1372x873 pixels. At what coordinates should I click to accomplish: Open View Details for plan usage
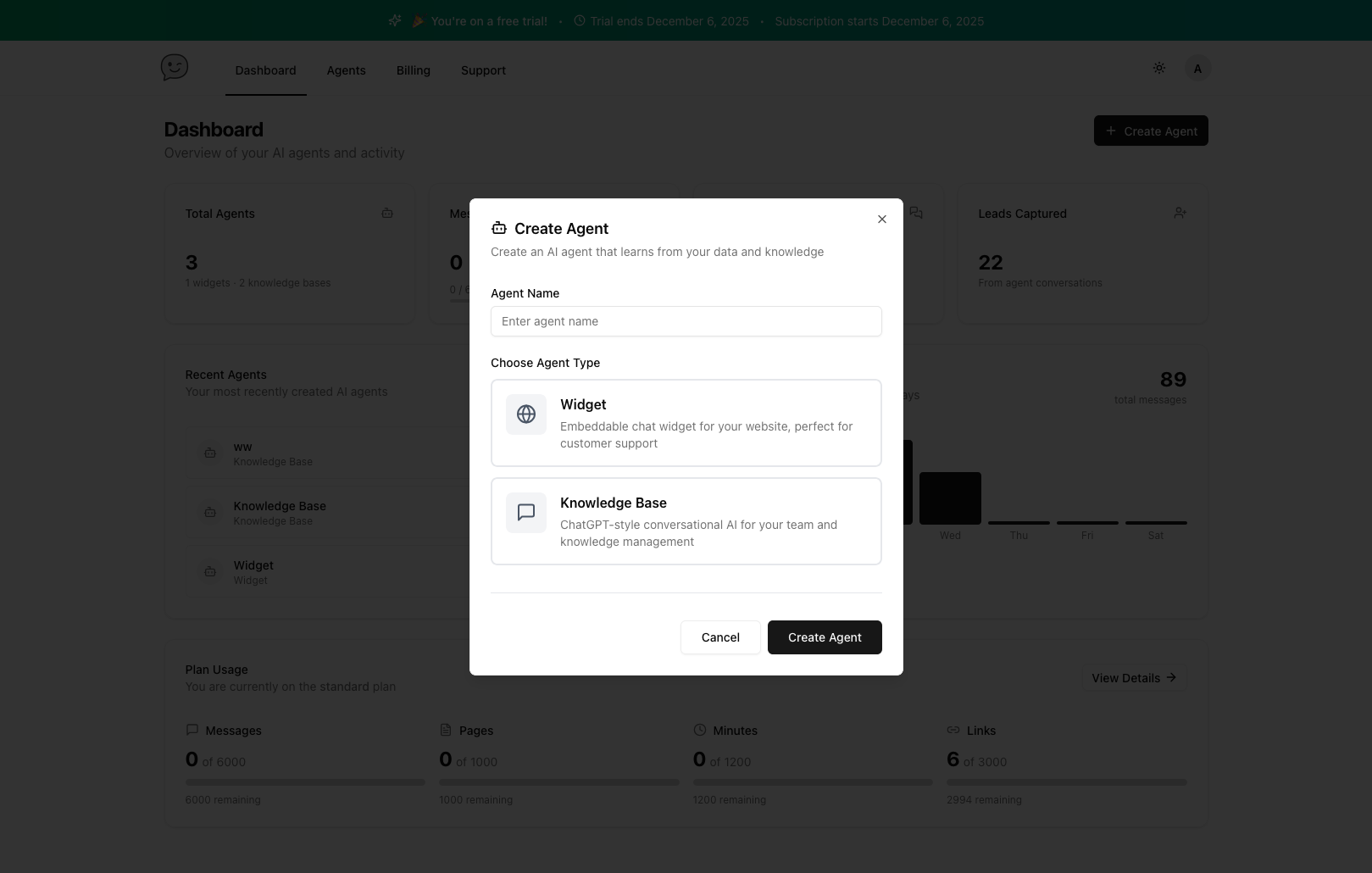1133,678
